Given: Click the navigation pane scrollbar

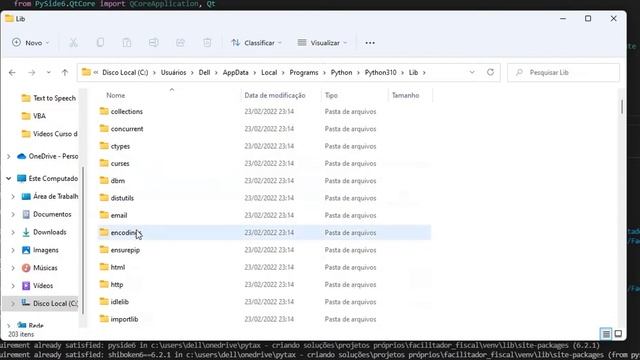Looking at the screenshot, I should [x=83, y=240].
